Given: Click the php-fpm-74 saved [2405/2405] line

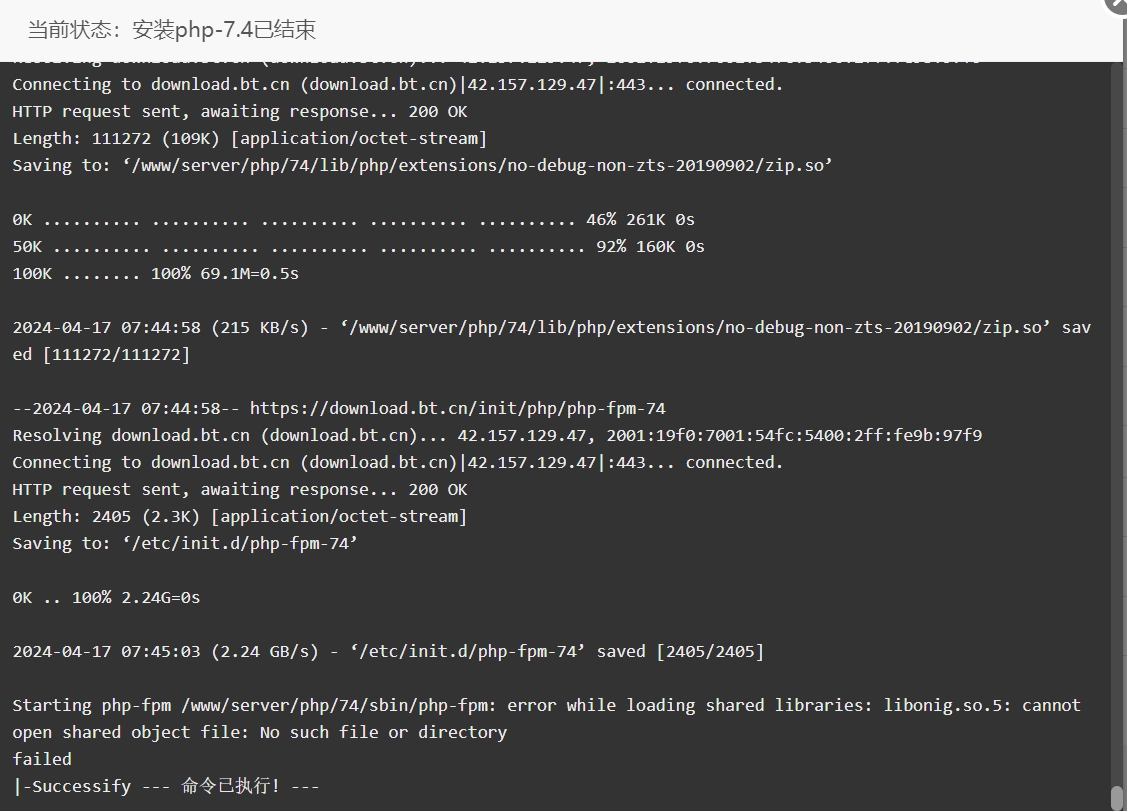Looking at the screenshot, I should (388, 651).
